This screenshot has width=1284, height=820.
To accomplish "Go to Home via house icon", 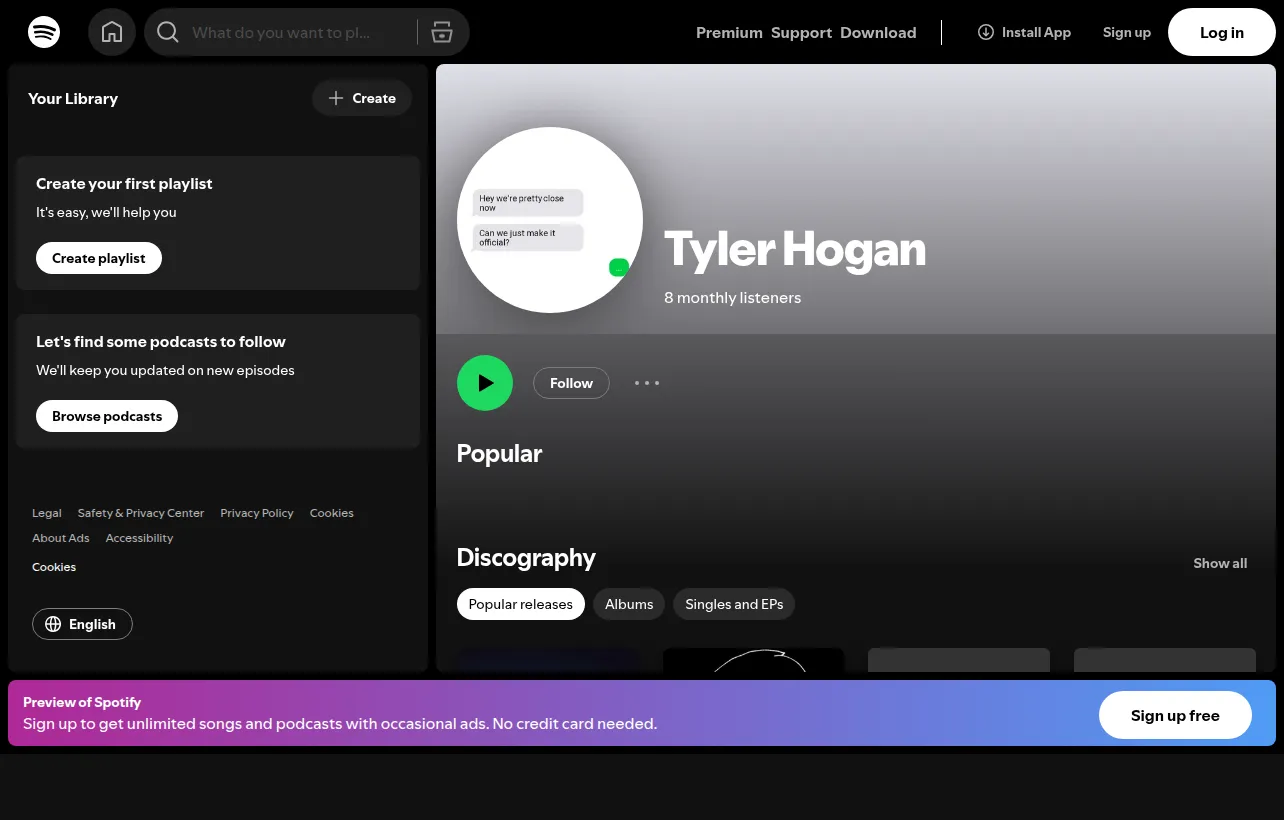I will tap(112, 32).
